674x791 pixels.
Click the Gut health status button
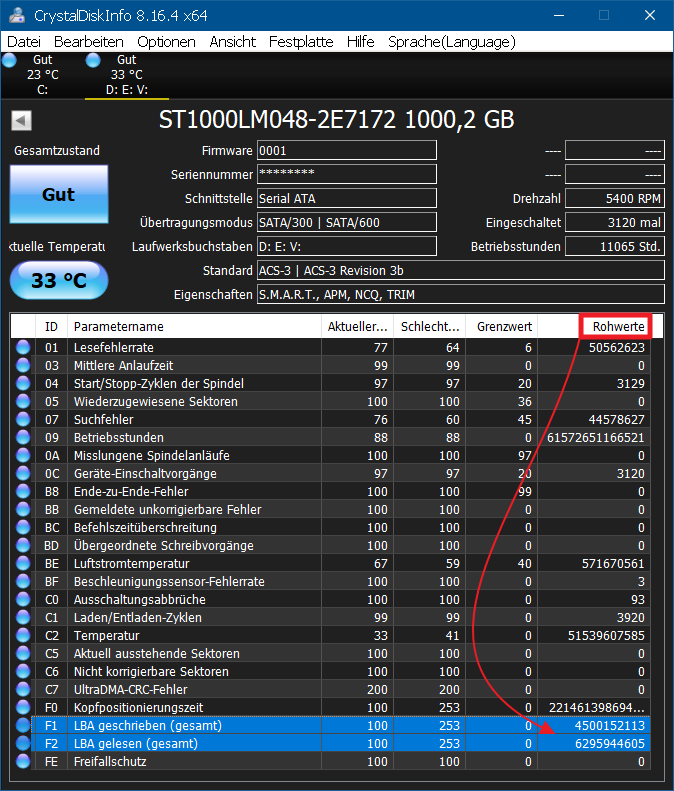pyautogui.click(x=59, y=194)
